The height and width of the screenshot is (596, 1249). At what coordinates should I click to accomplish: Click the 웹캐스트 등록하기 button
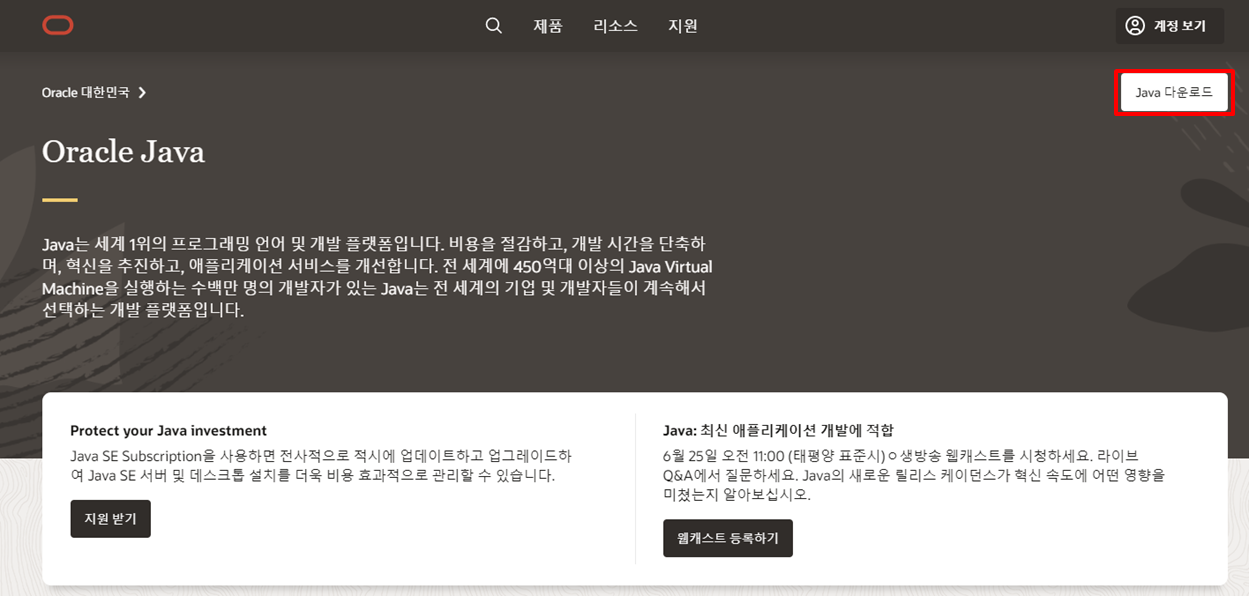(x=728, y=538)
